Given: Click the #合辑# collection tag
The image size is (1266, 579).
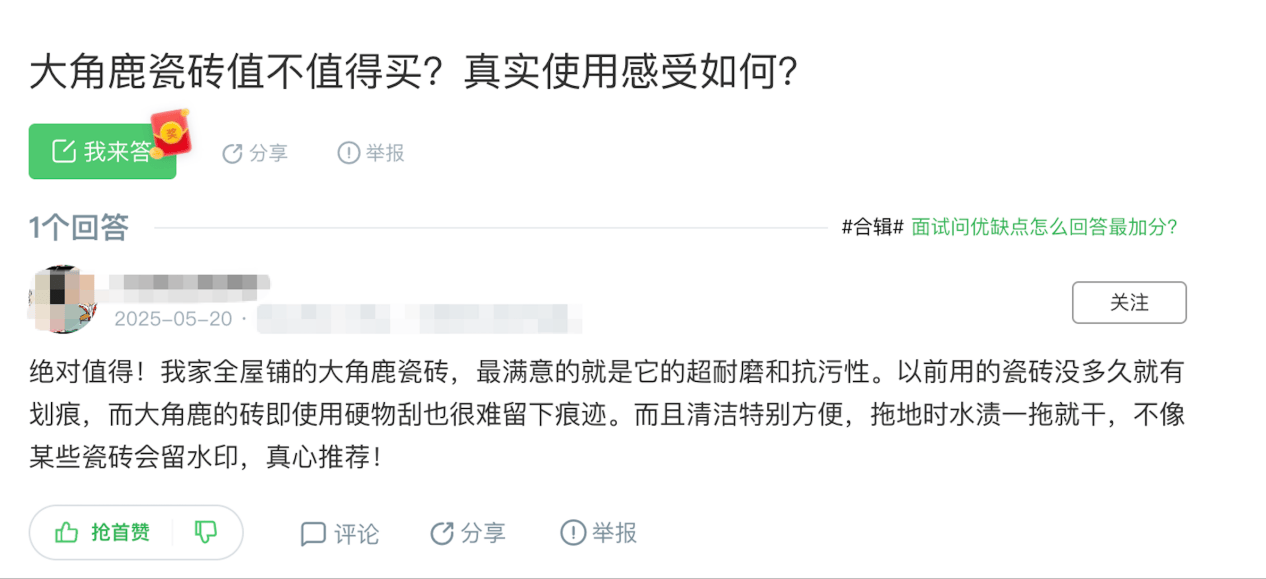Looking at the screenshot, I should click(x=873, y=227).
